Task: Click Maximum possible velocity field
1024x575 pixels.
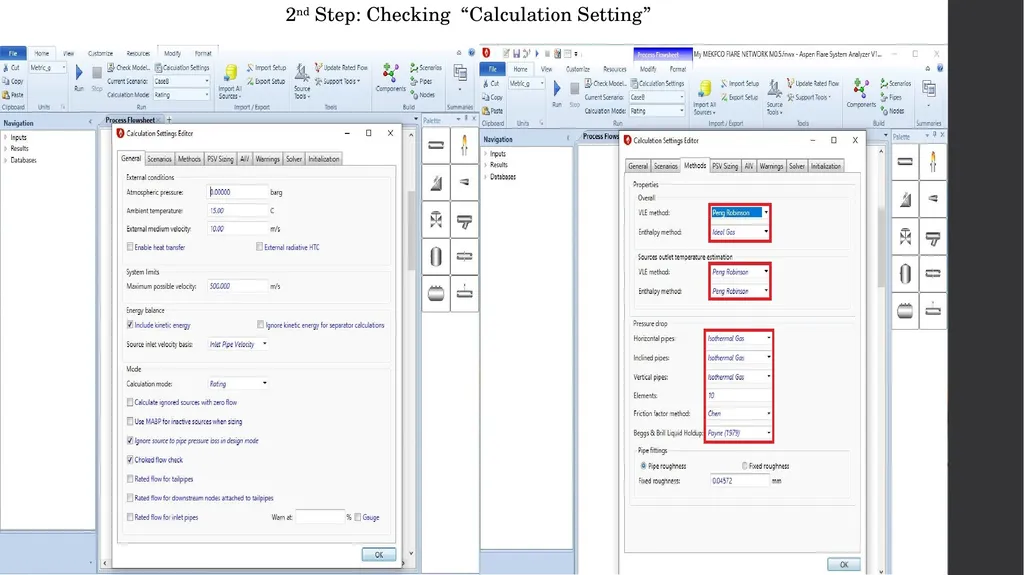Action: 238,286
